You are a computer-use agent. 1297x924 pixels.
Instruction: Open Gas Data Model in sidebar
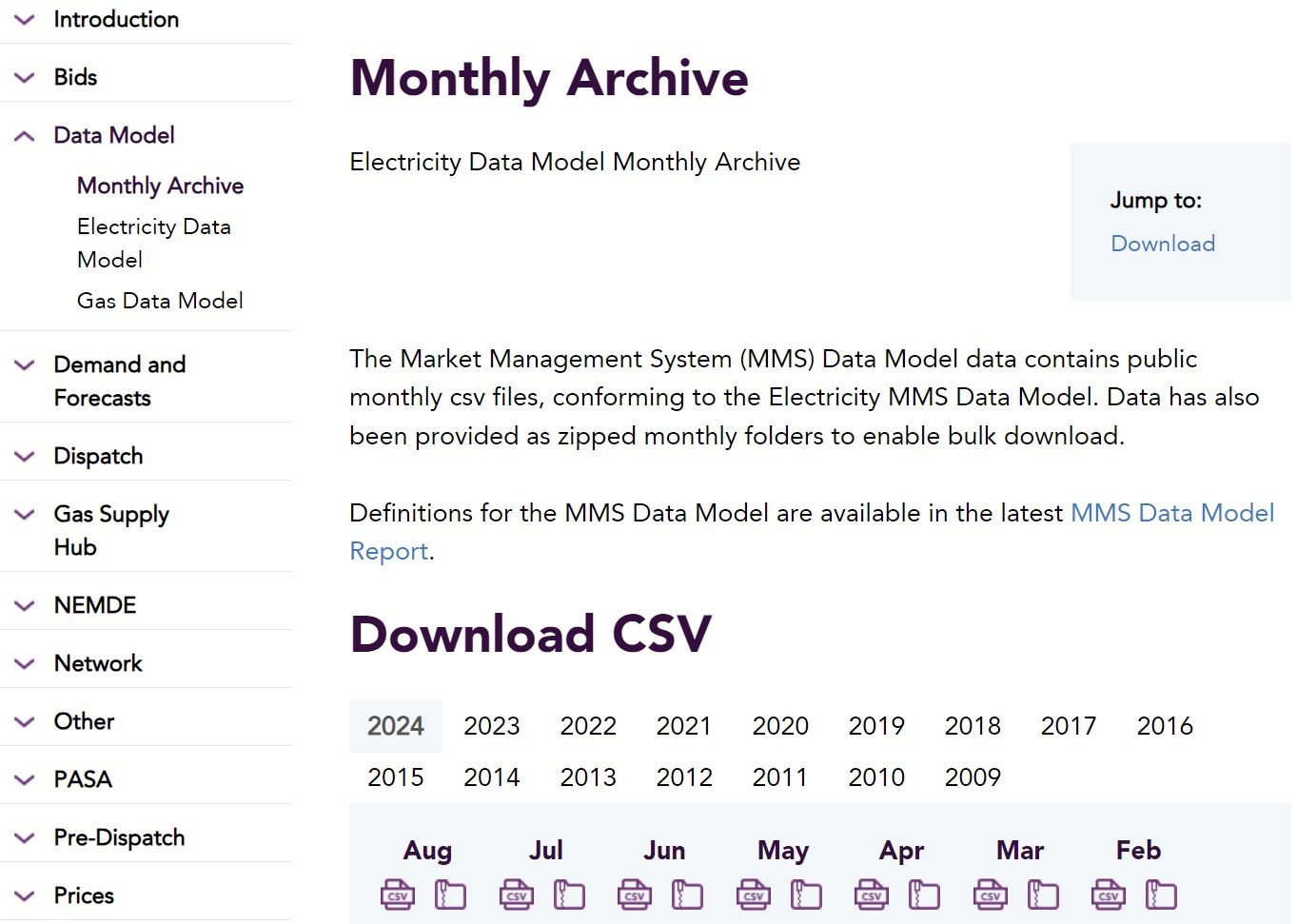160,301
